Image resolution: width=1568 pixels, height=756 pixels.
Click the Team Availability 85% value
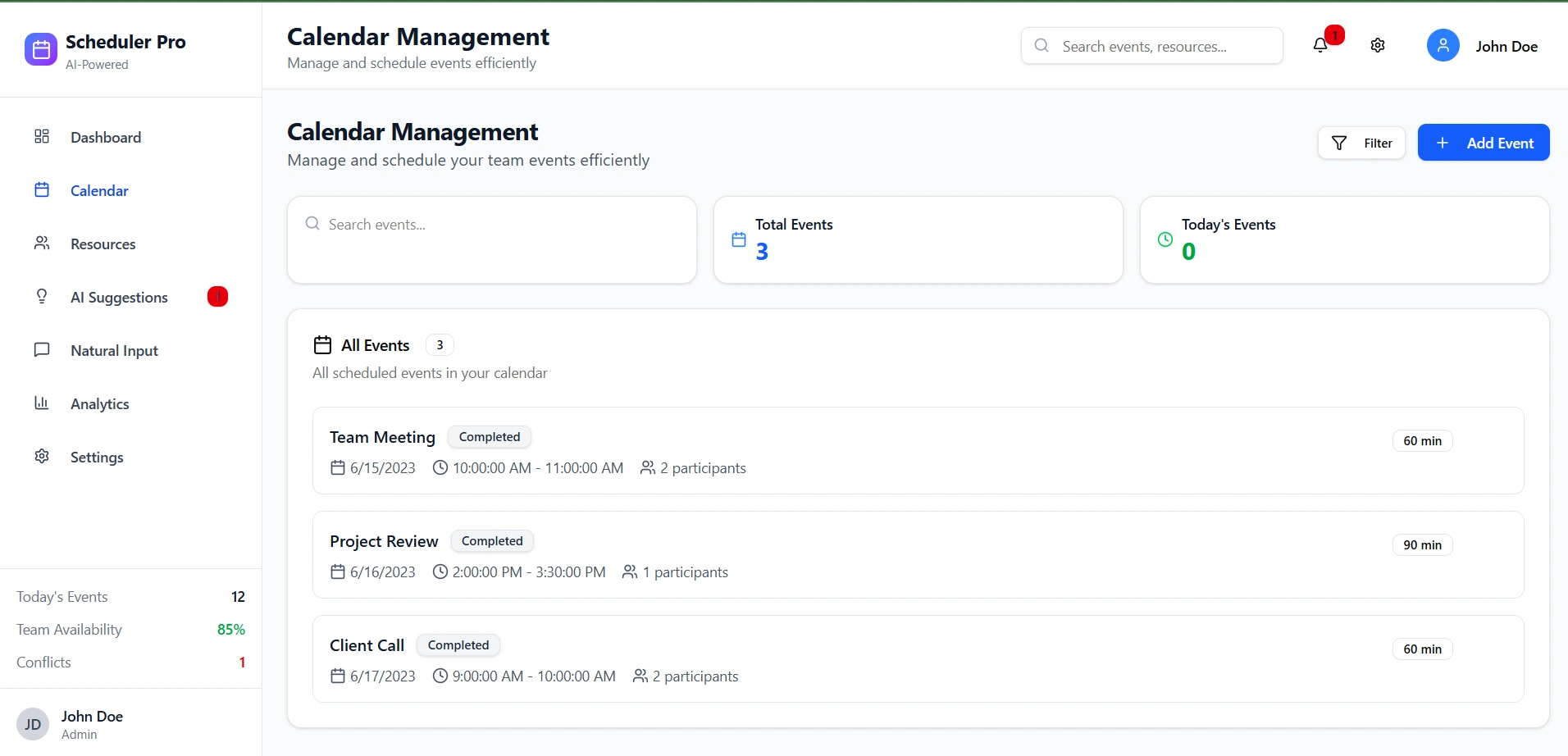[231, 630]
